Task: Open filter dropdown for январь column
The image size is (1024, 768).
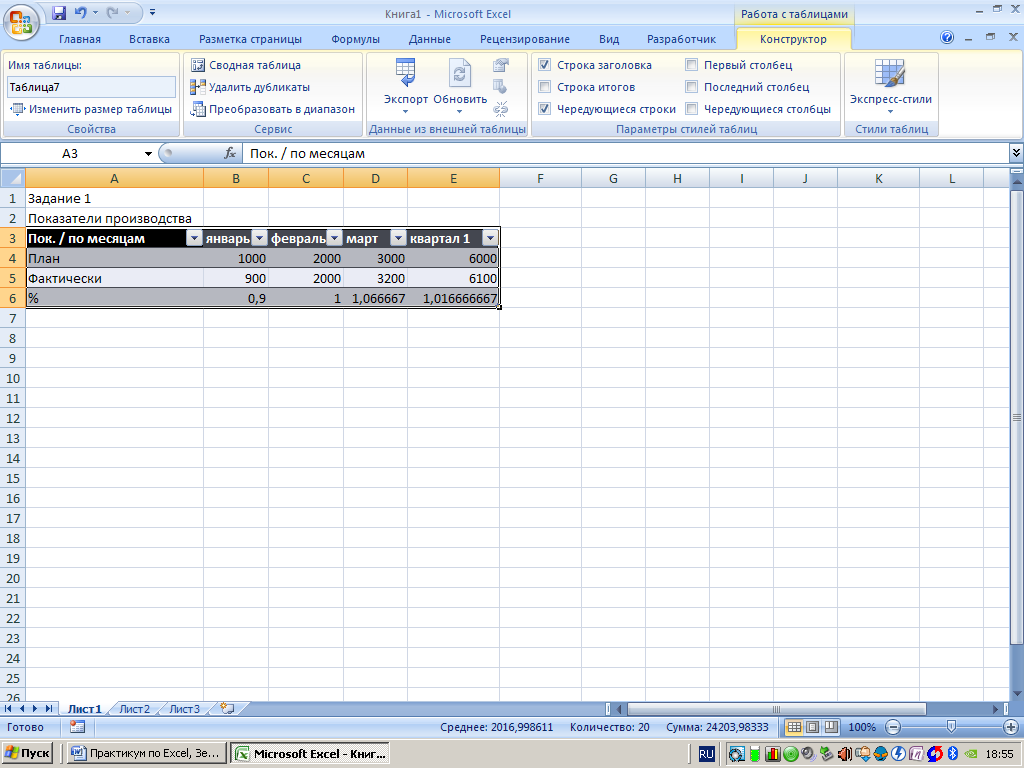Action: pyautogui.click(x=259, y=238)
